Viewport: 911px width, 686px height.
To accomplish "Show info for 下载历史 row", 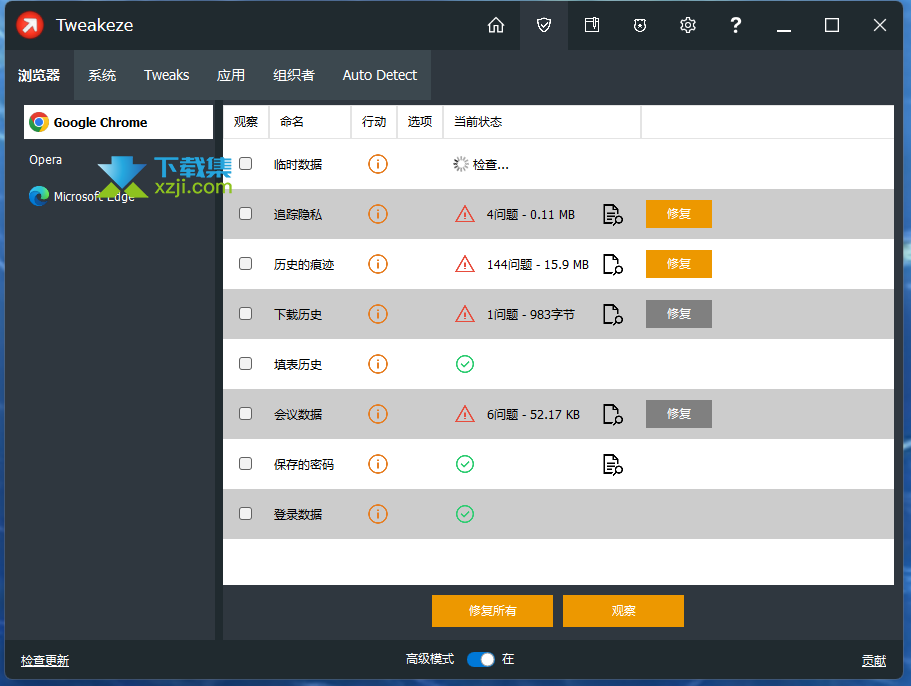I will [378, 314].
